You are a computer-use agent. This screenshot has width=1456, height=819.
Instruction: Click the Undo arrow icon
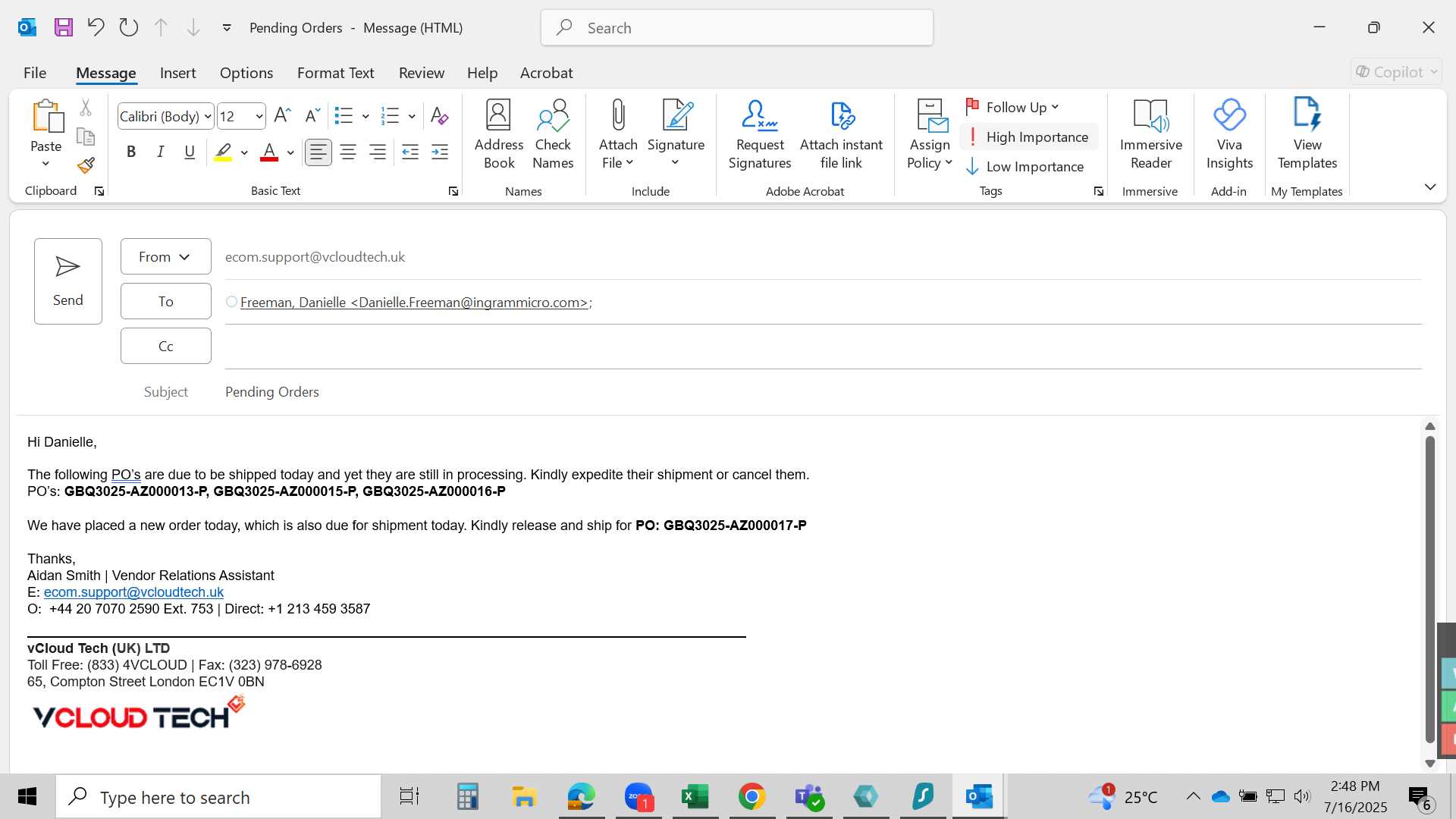pyautogui.click(x=96, y=27)
